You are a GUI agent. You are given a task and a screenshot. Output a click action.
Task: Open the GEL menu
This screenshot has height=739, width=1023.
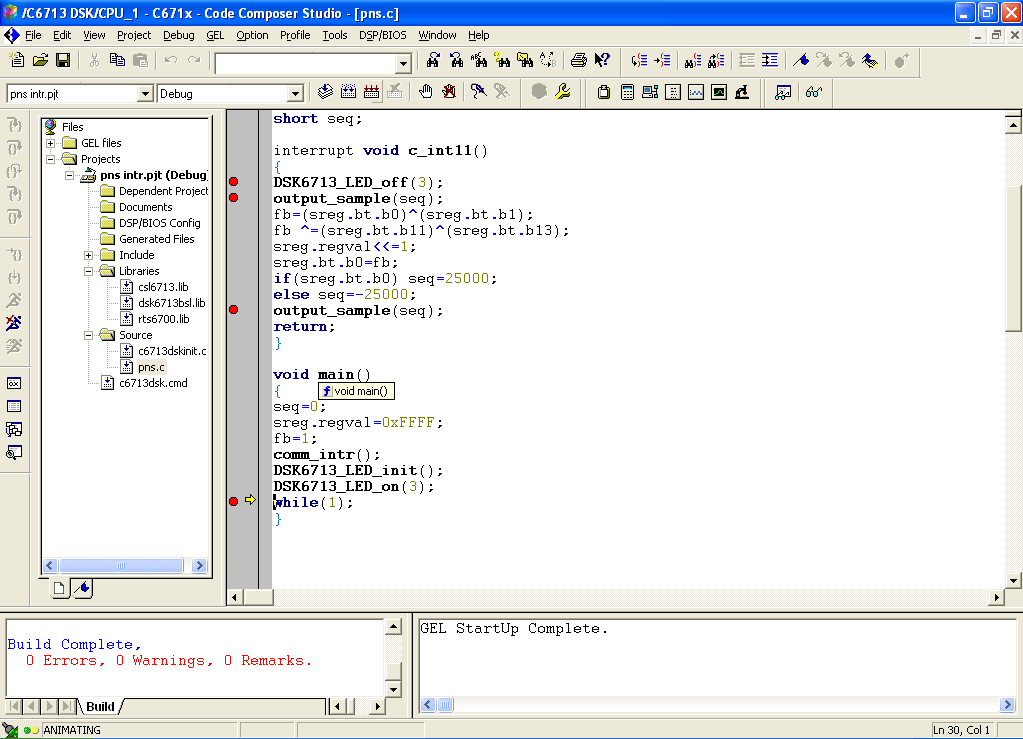215,35
